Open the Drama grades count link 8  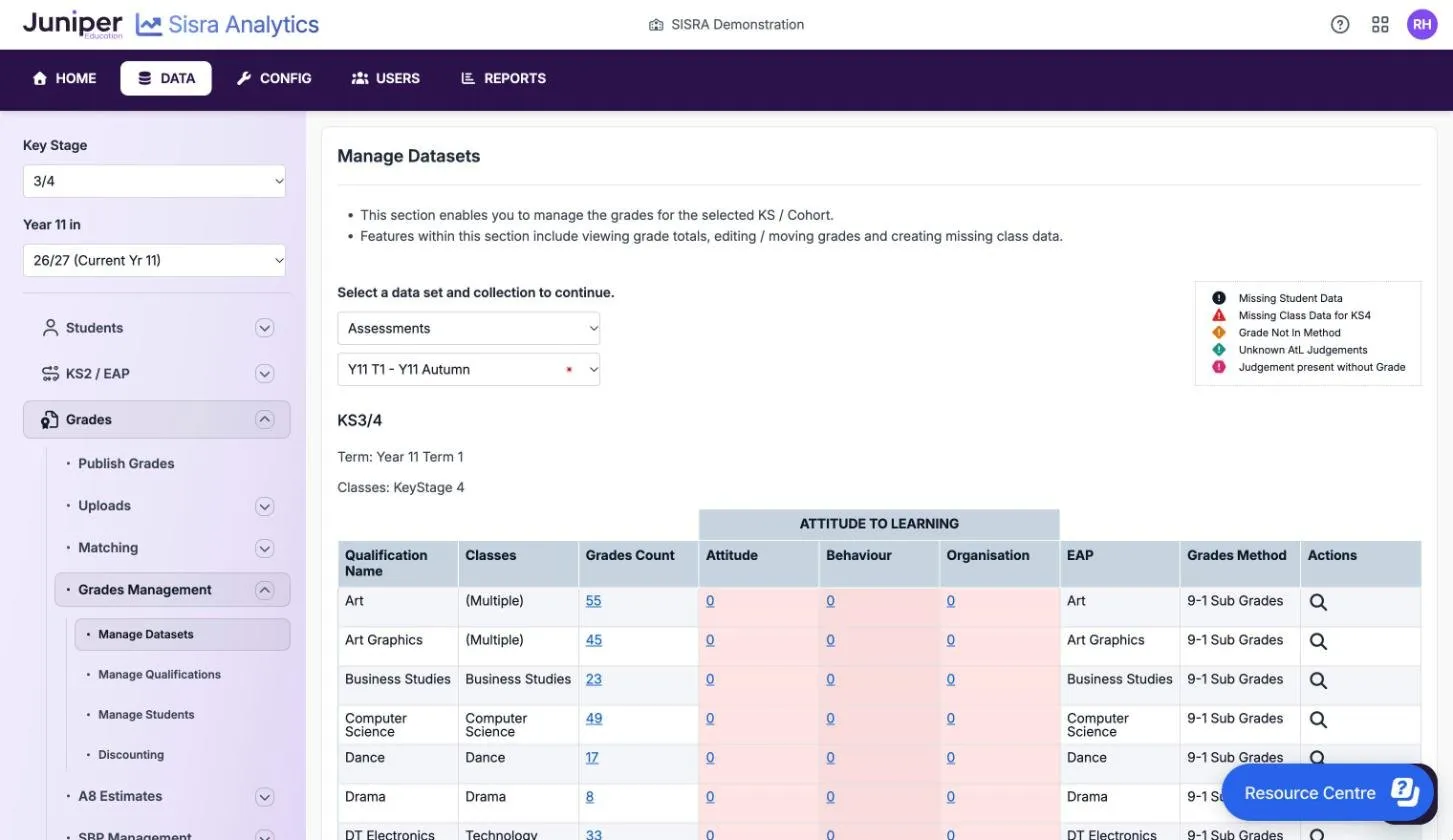click(x=590, y=797)
